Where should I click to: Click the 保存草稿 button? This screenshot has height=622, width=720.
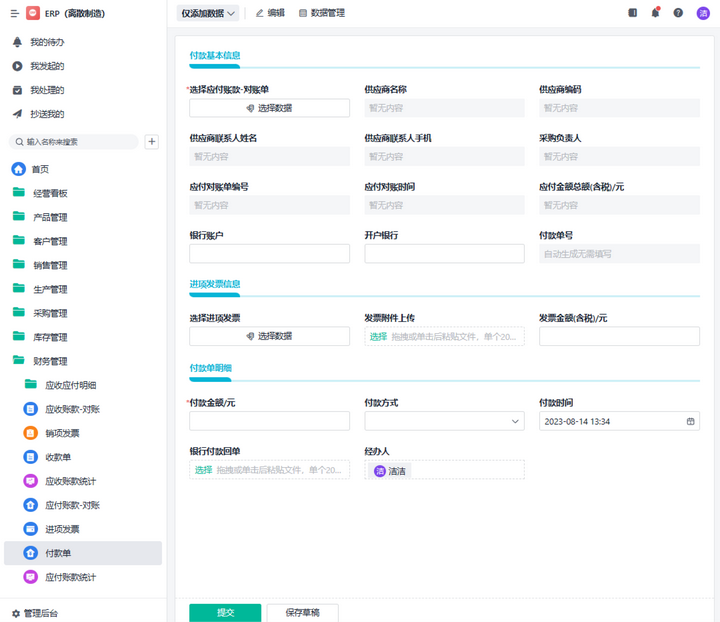pyautogui.click(x=302, y=612)
